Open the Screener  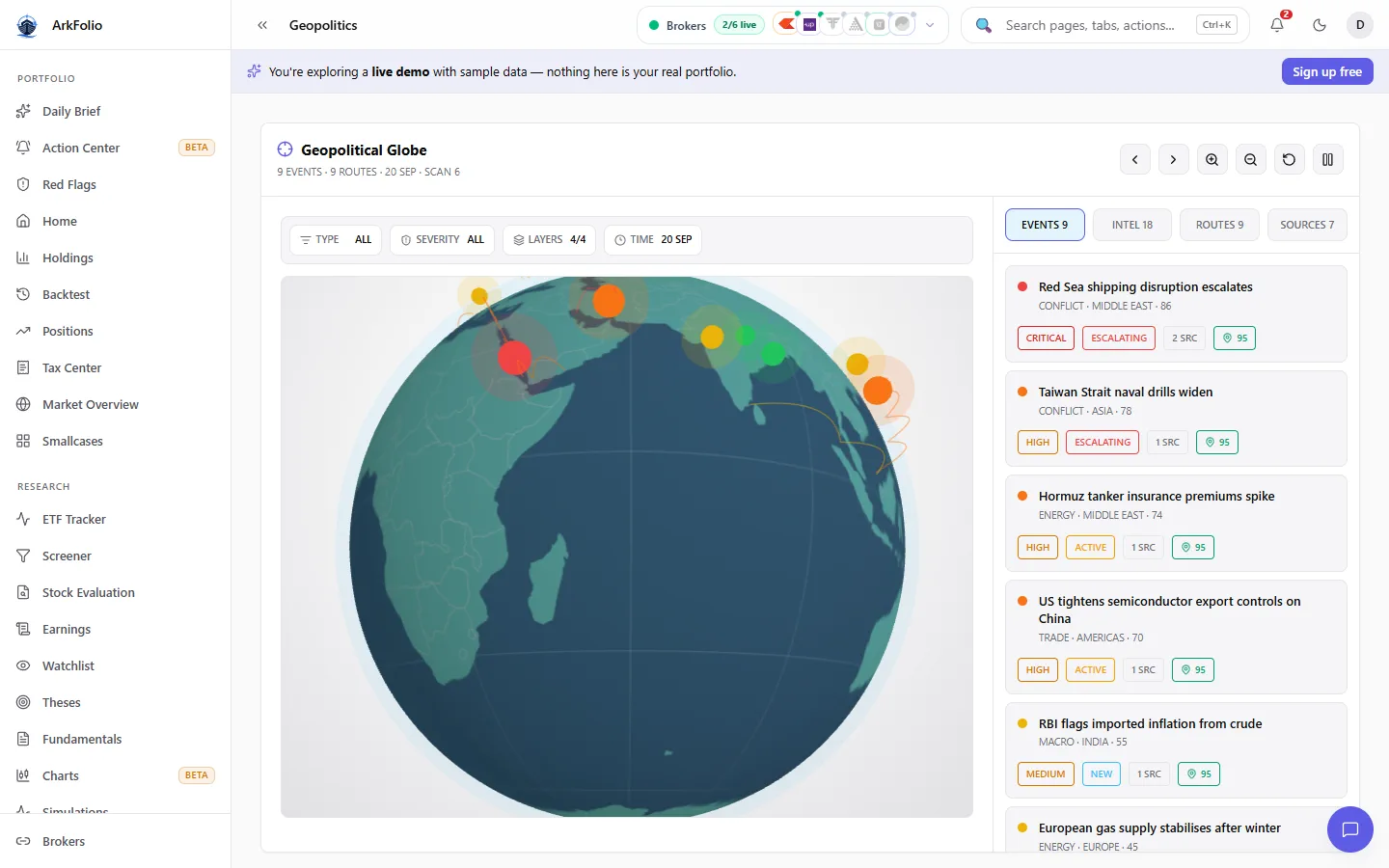tap(116, 556)
